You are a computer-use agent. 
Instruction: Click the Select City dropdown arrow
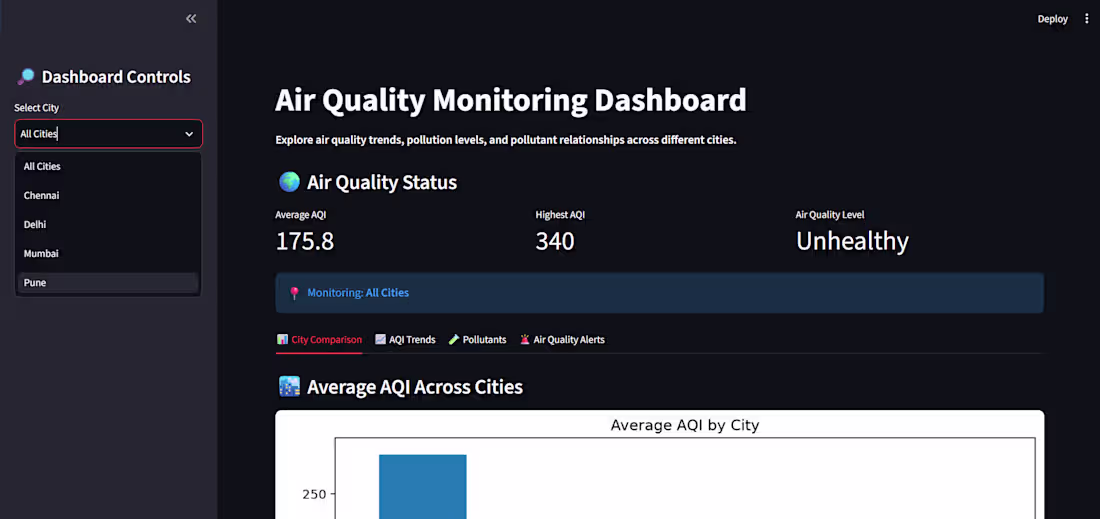[189, 133]
